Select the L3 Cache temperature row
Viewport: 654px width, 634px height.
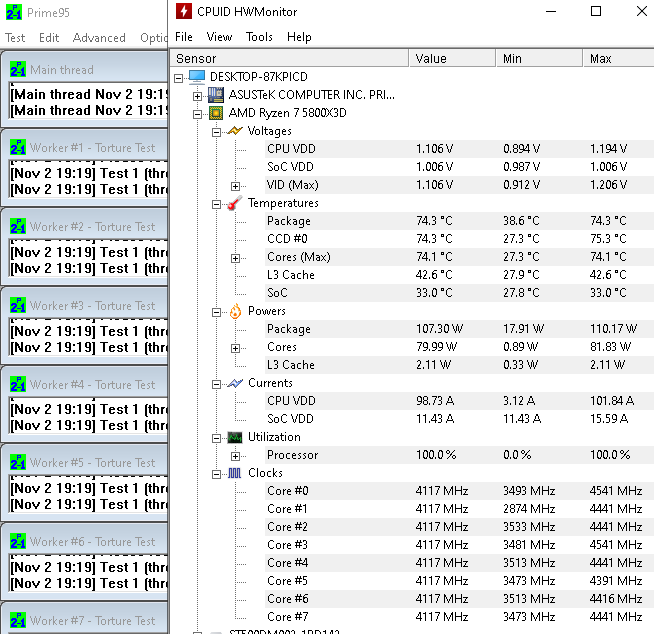point(458,275)
